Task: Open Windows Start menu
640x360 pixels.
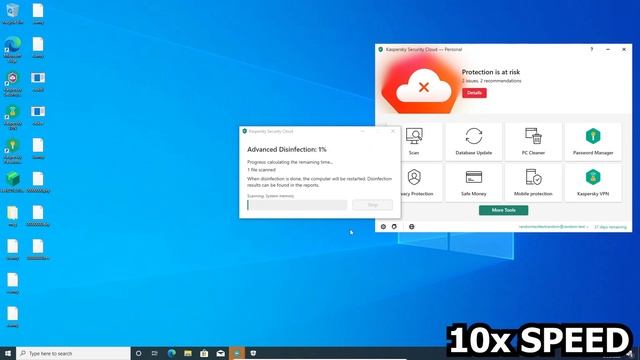Action: (8, 353)
